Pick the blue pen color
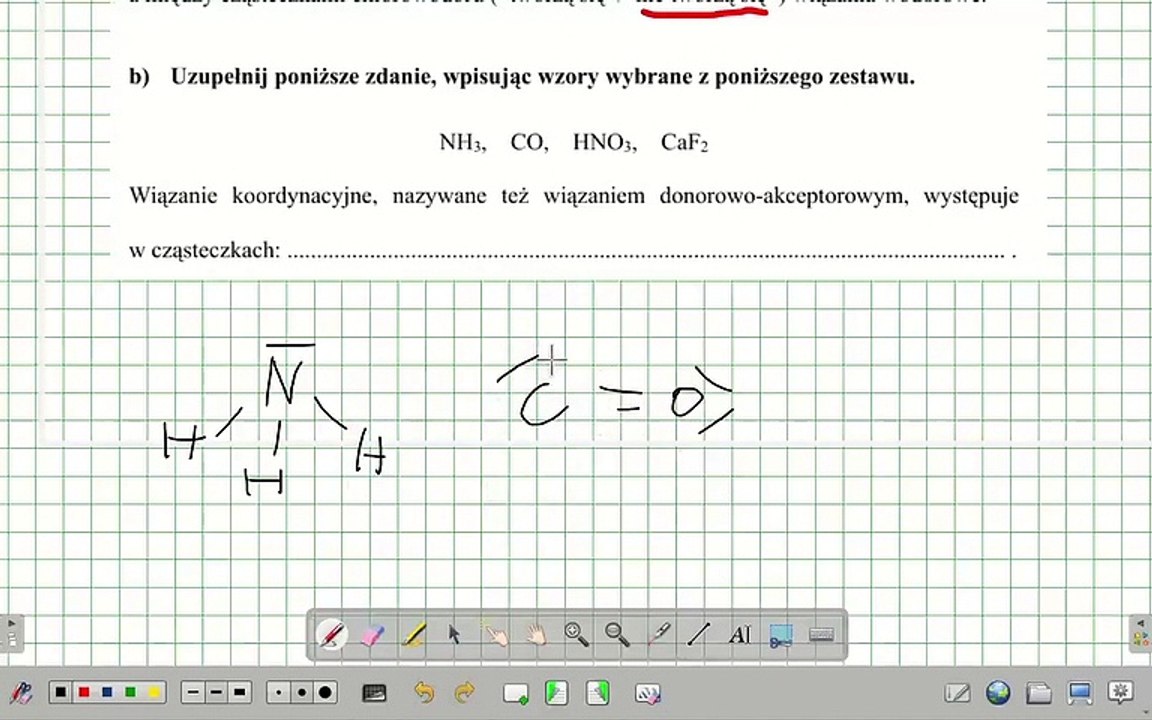This screenshot has width=1152, height=720. point(107,692)
